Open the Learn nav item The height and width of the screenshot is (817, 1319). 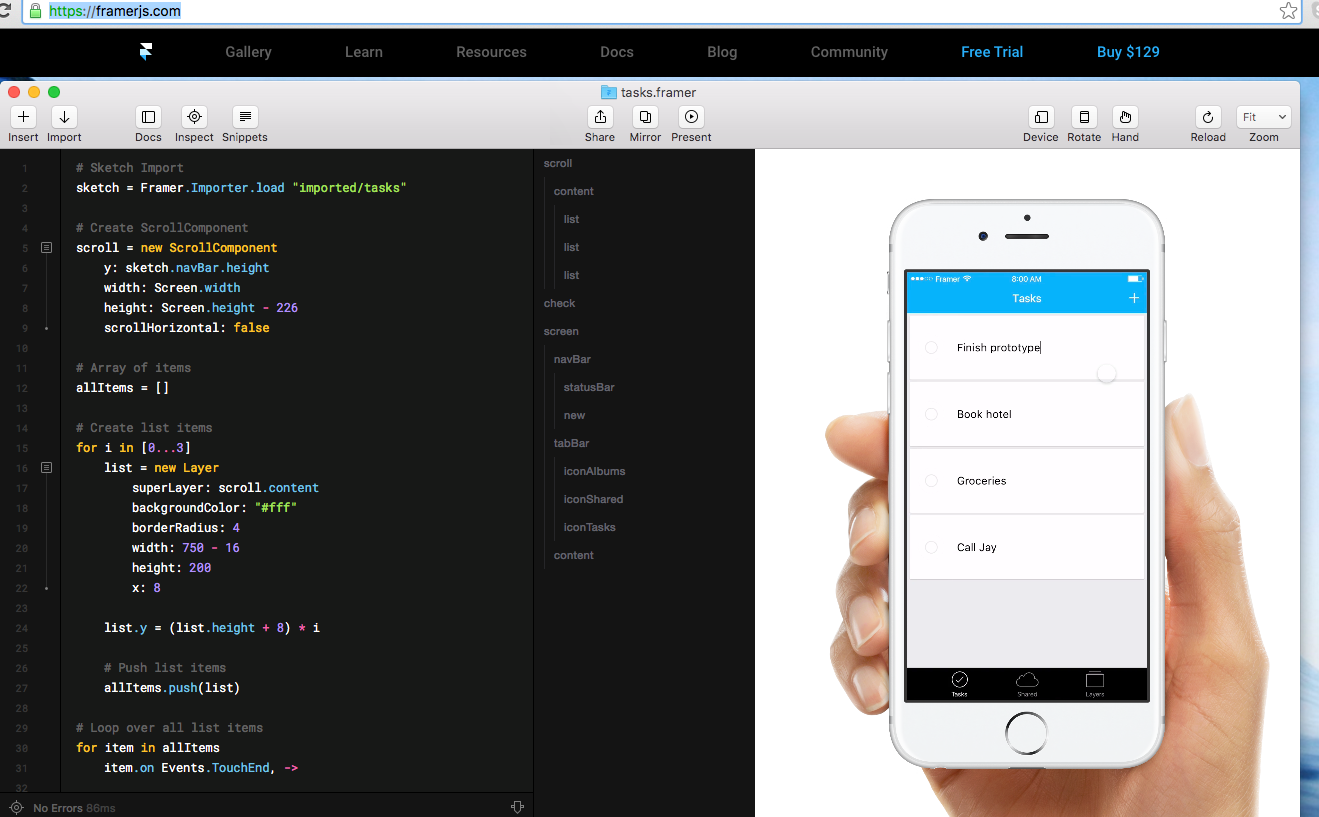tap(364, 52)
